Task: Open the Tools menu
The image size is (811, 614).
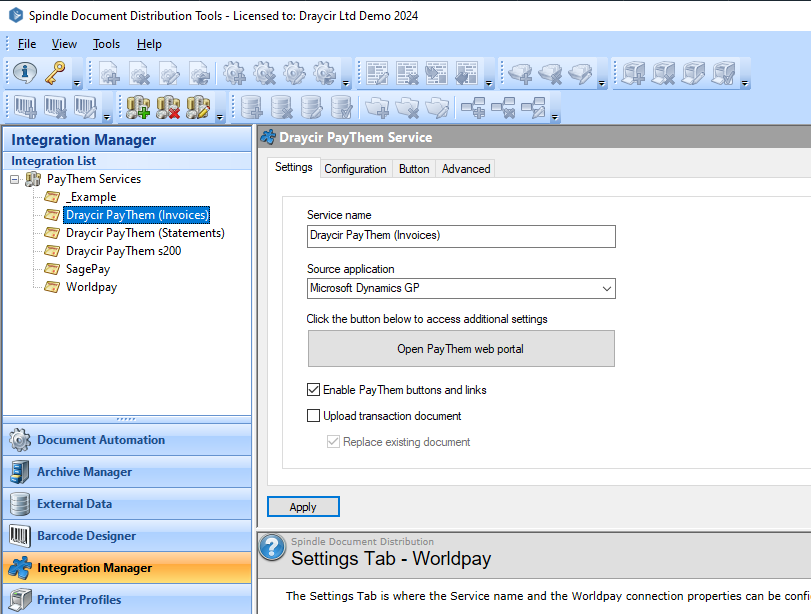Action: (107, 44)
